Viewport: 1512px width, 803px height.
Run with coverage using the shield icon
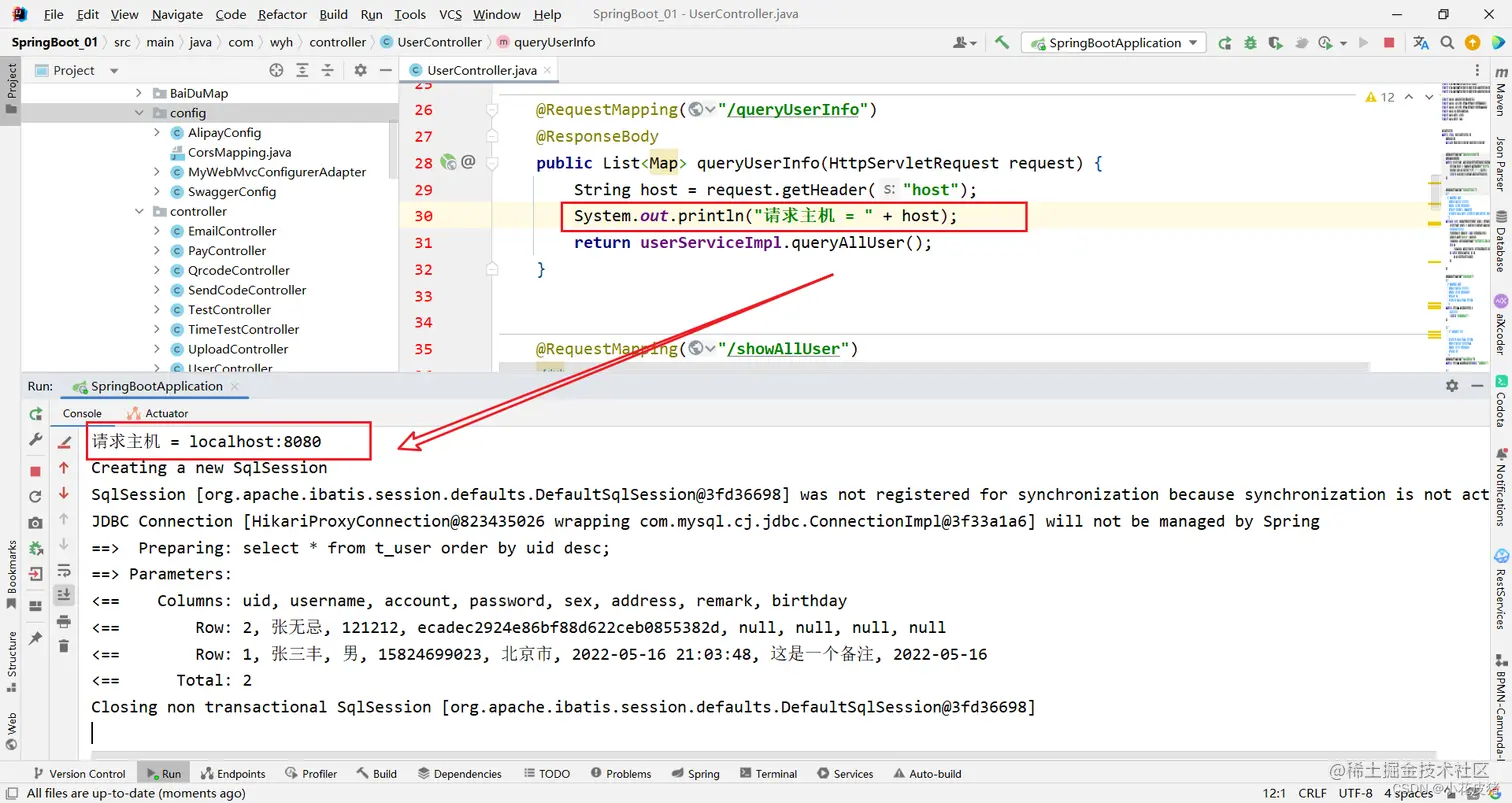[1275, 43]
